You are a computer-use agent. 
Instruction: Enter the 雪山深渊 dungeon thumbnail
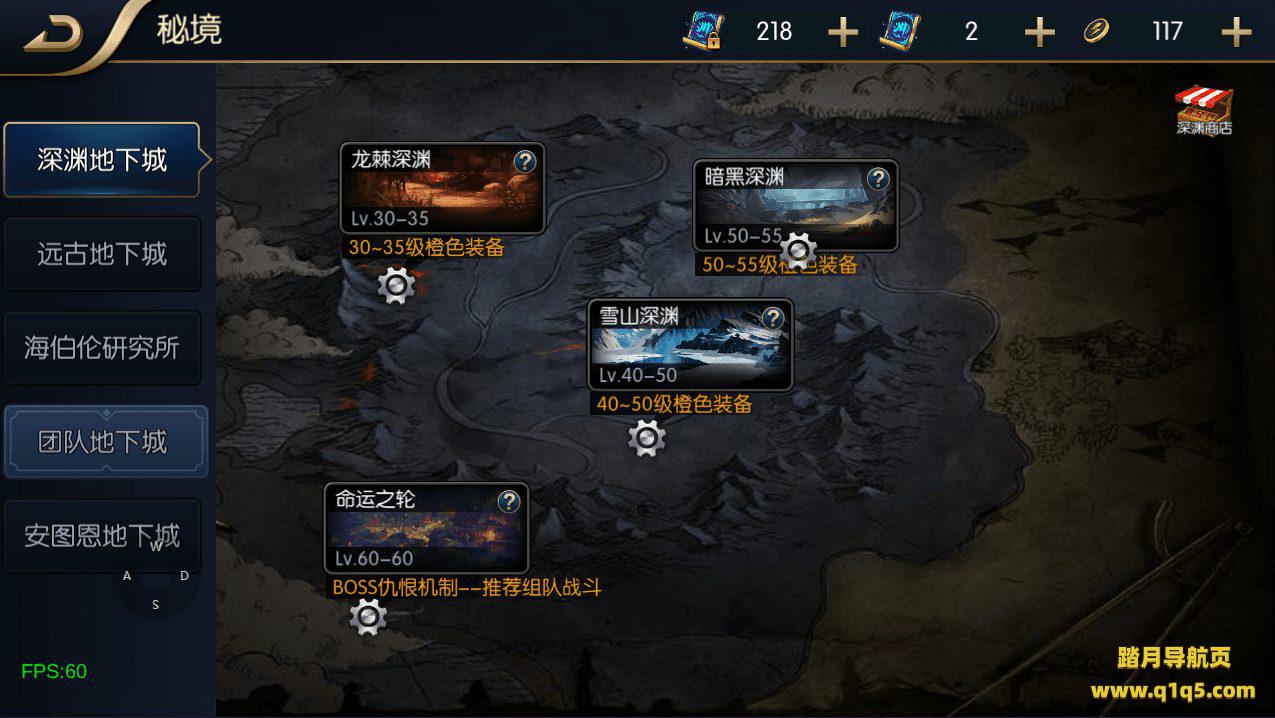(690, 345)
